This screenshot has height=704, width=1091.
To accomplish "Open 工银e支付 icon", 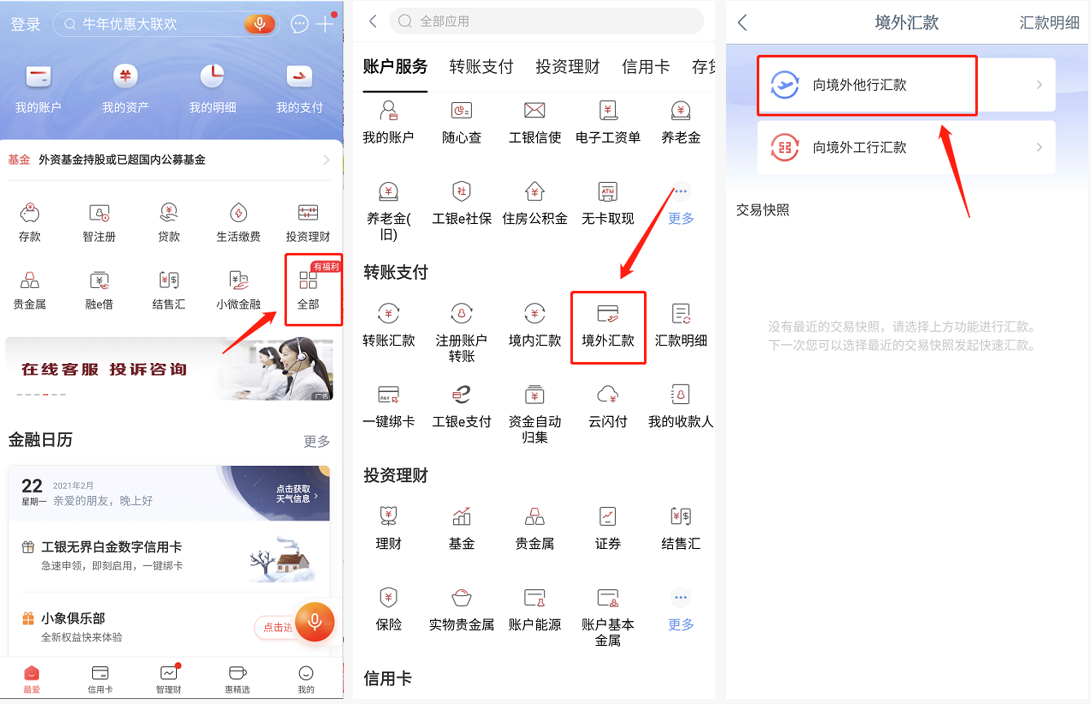I will [x=461, y=394].
